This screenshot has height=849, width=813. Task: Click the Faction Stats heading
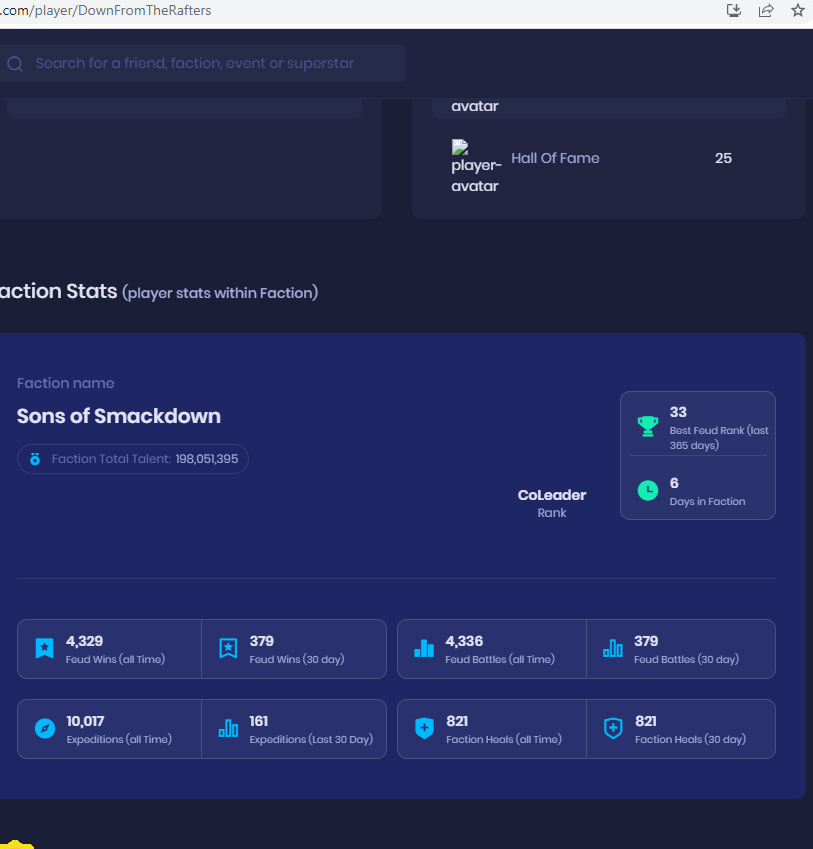click(x=58, y=291)
